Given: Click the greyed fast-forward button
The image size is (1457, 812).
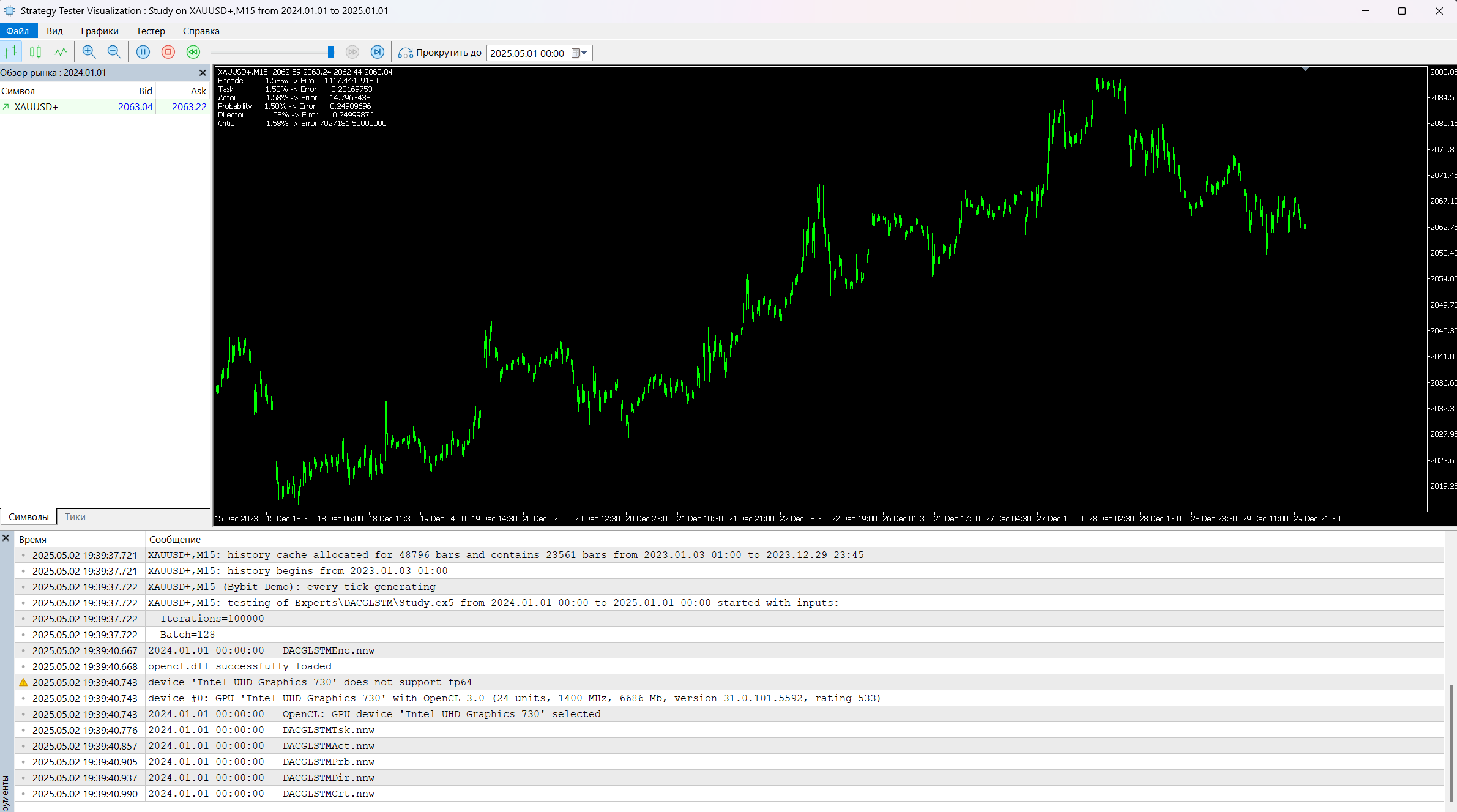Looking at the screenshot, I should [352, 52].
